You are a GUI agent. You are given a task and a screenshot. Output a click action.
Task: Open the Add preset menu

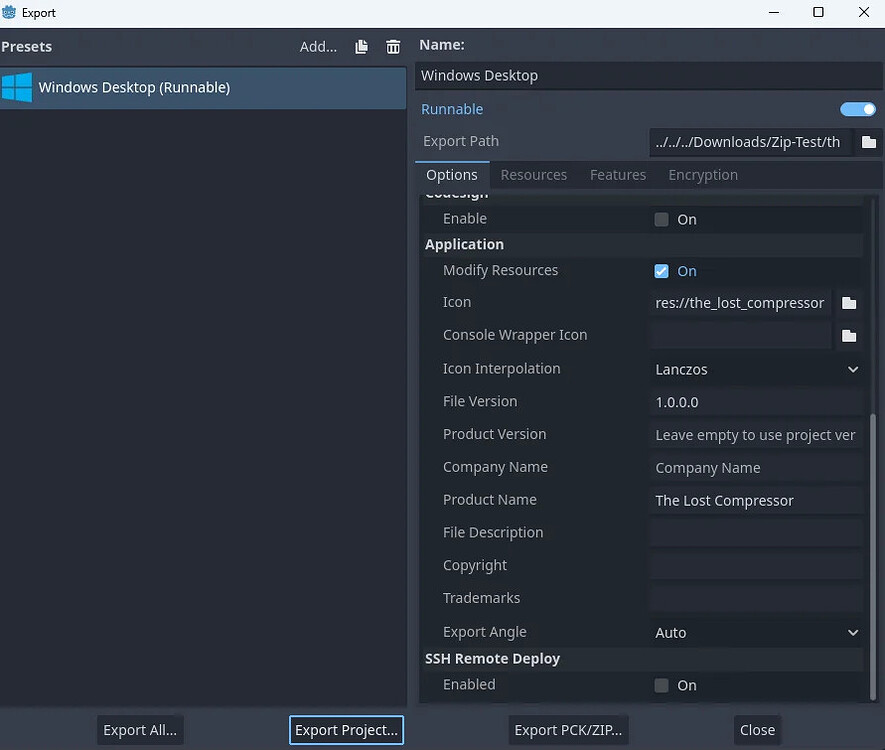[318, 46]
